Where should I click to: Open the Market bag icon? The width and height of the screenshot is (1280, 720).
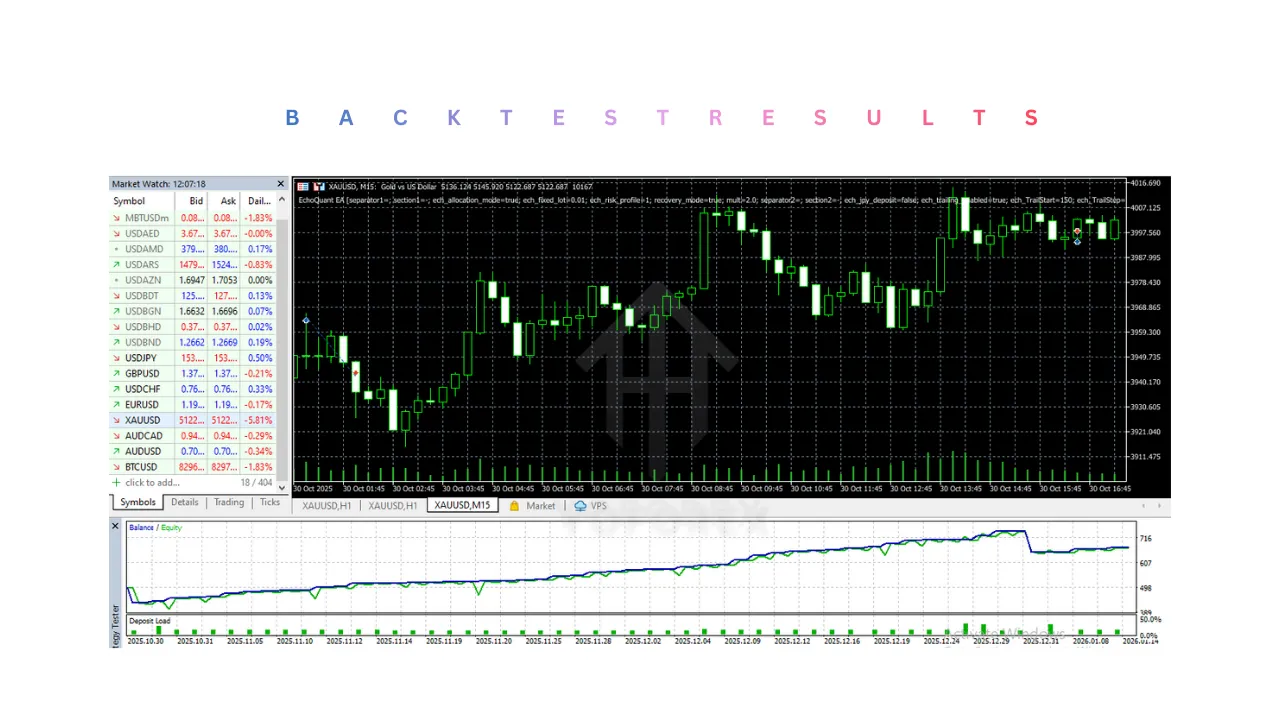click(515, 506)
